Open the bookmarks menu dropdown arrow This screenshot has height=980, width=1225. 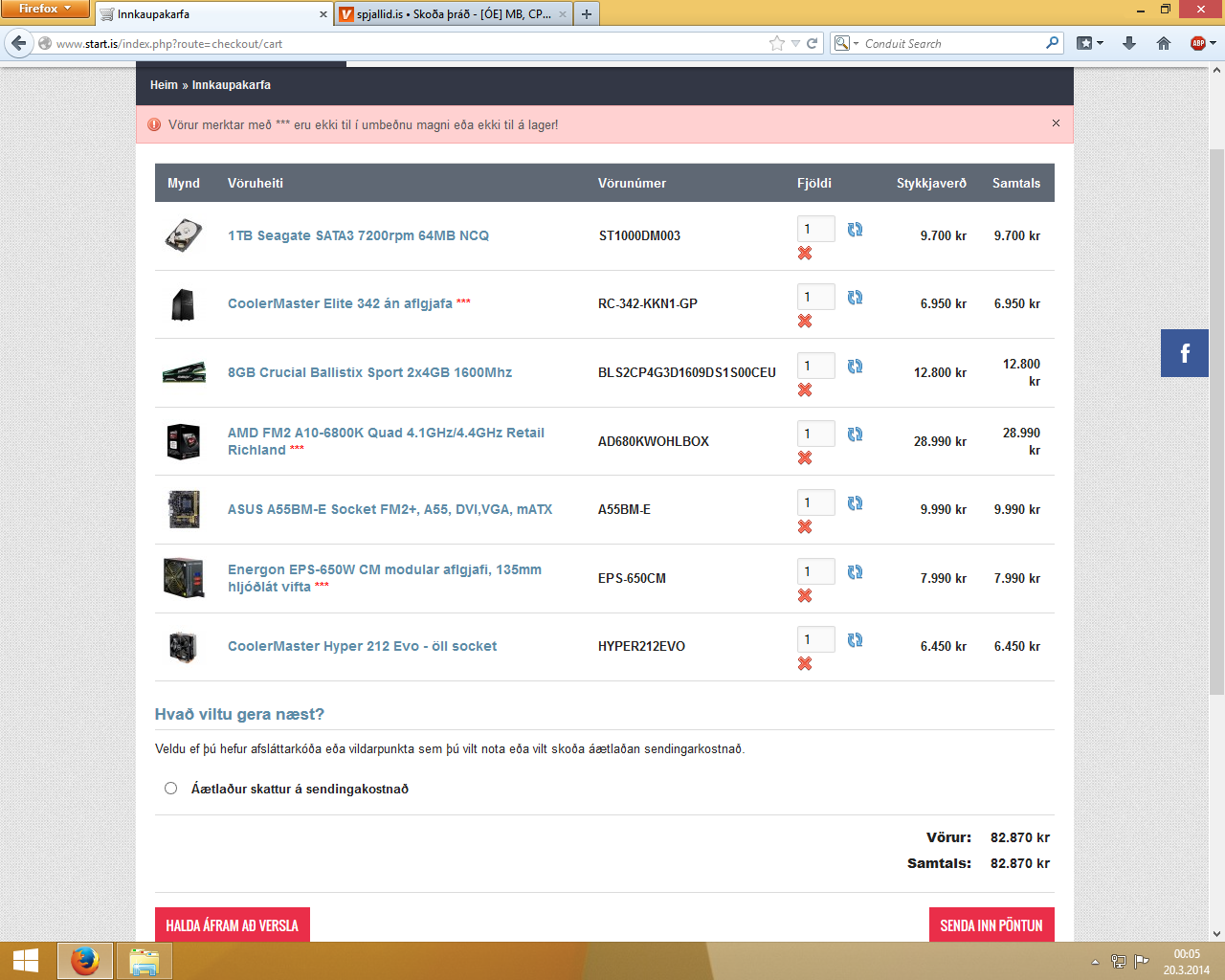(x=1100, y=43)
